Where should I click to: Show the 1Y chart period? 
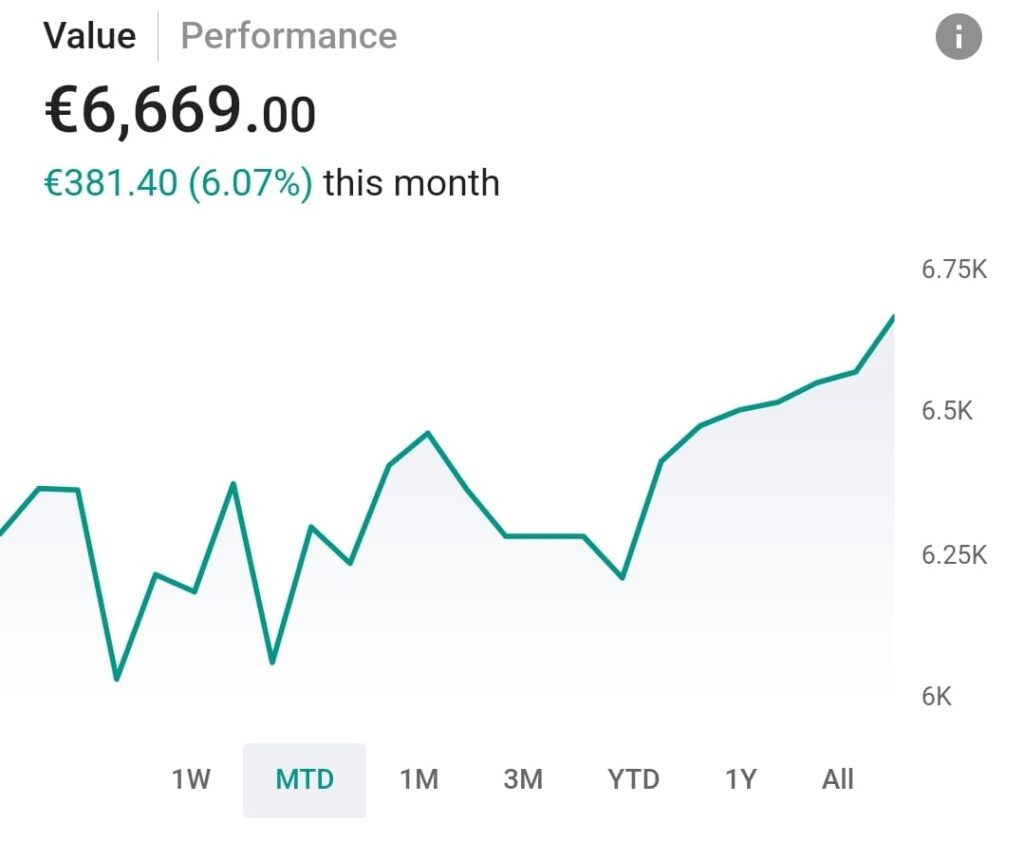pos(740,779)
